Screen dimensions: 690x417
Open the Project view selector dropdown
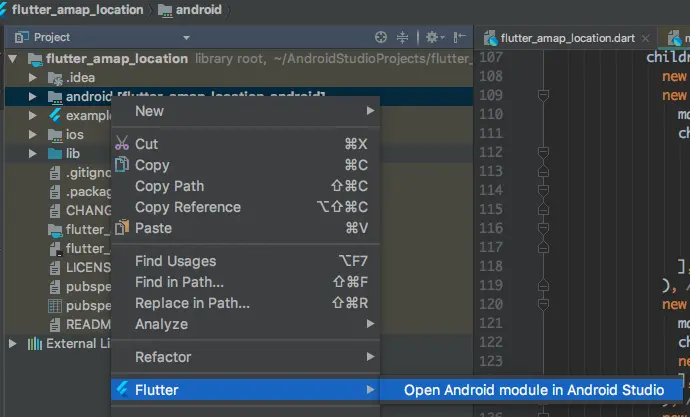tap(187, 38)
